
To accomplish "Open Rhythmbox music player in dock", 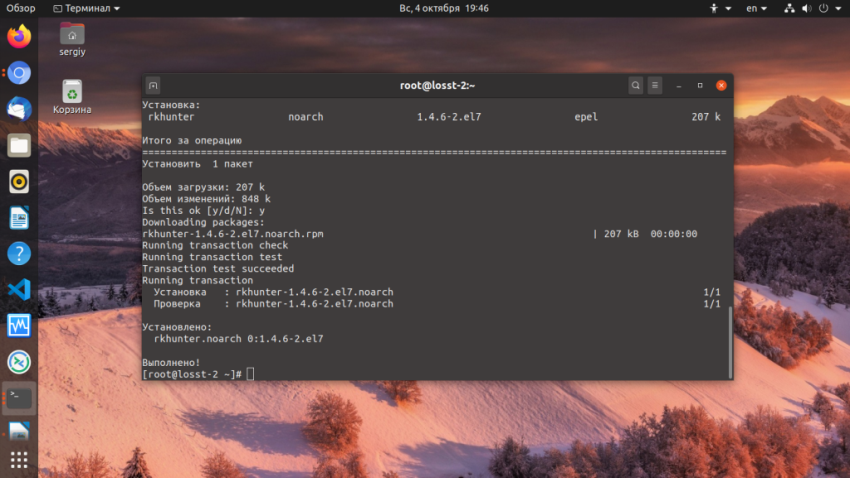I will pyautogui.click(x=19, y=182).
